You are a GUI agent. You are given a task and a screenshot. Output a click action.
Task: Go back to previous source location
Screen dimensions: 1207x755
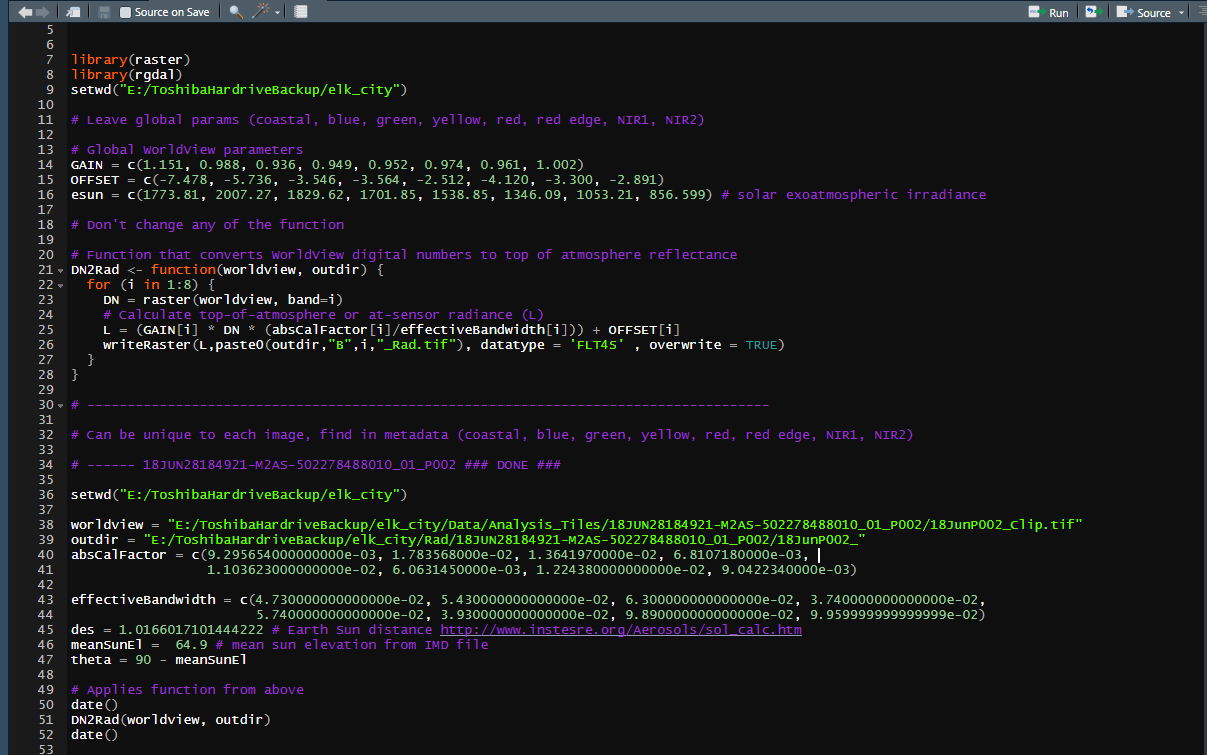click(x=25, y=12)
